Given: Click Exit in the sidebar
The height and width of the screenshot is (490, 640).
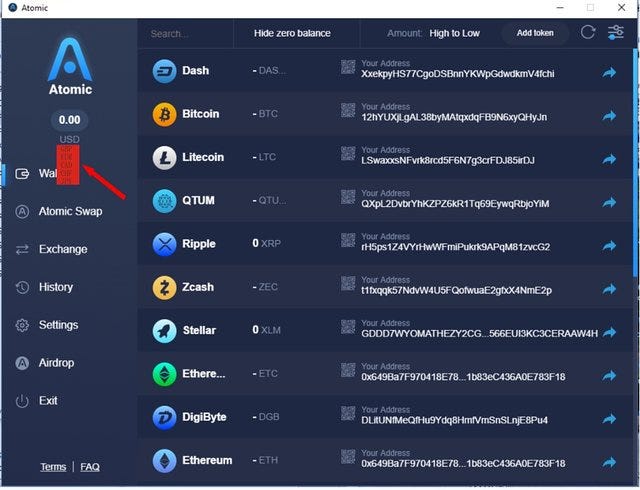Looking at the screenshot, I should tap(36, 401).
